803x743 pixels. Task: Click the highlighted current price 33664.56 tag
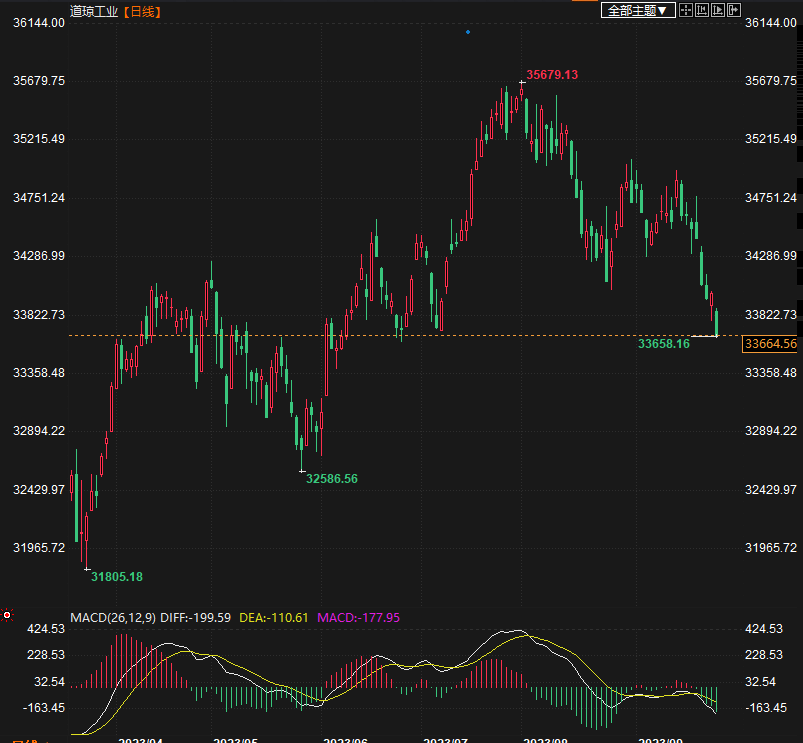(x=770, y=344)
